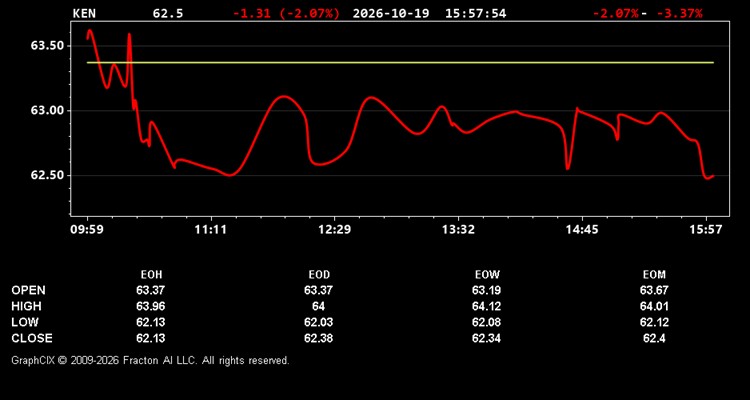
Task: Select EOW open value 63.19
Action: (486, 290)
